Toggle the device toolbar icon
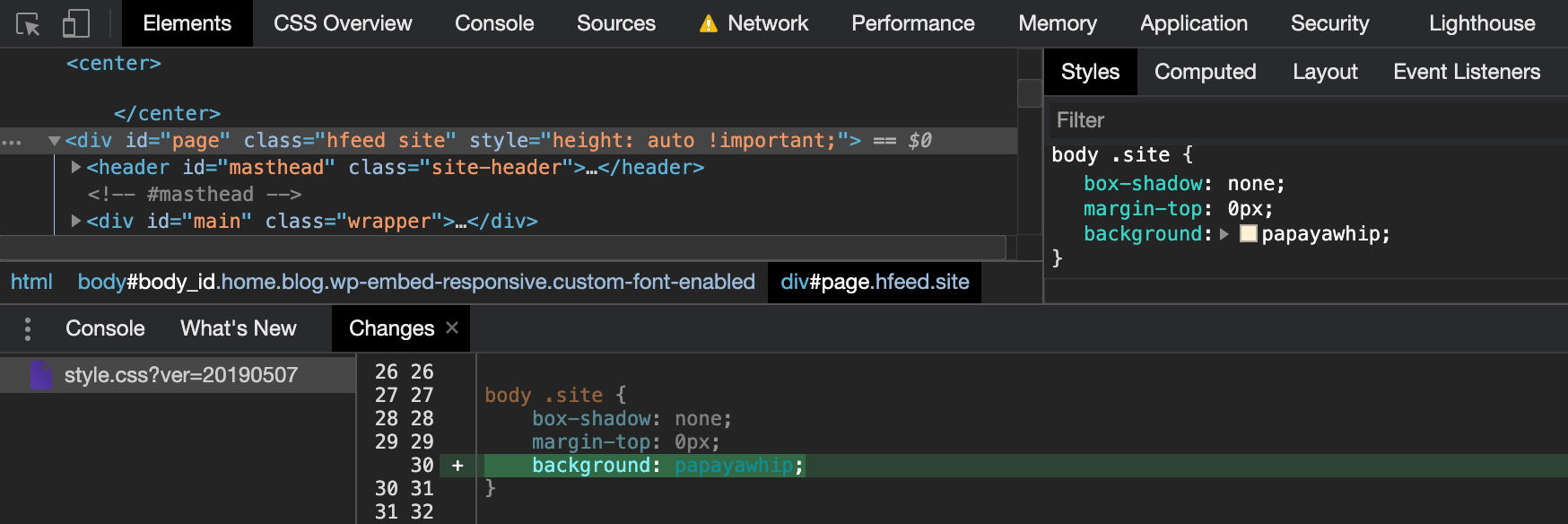The height and width of the screenshot is (524, 1568). click(76, 24)
